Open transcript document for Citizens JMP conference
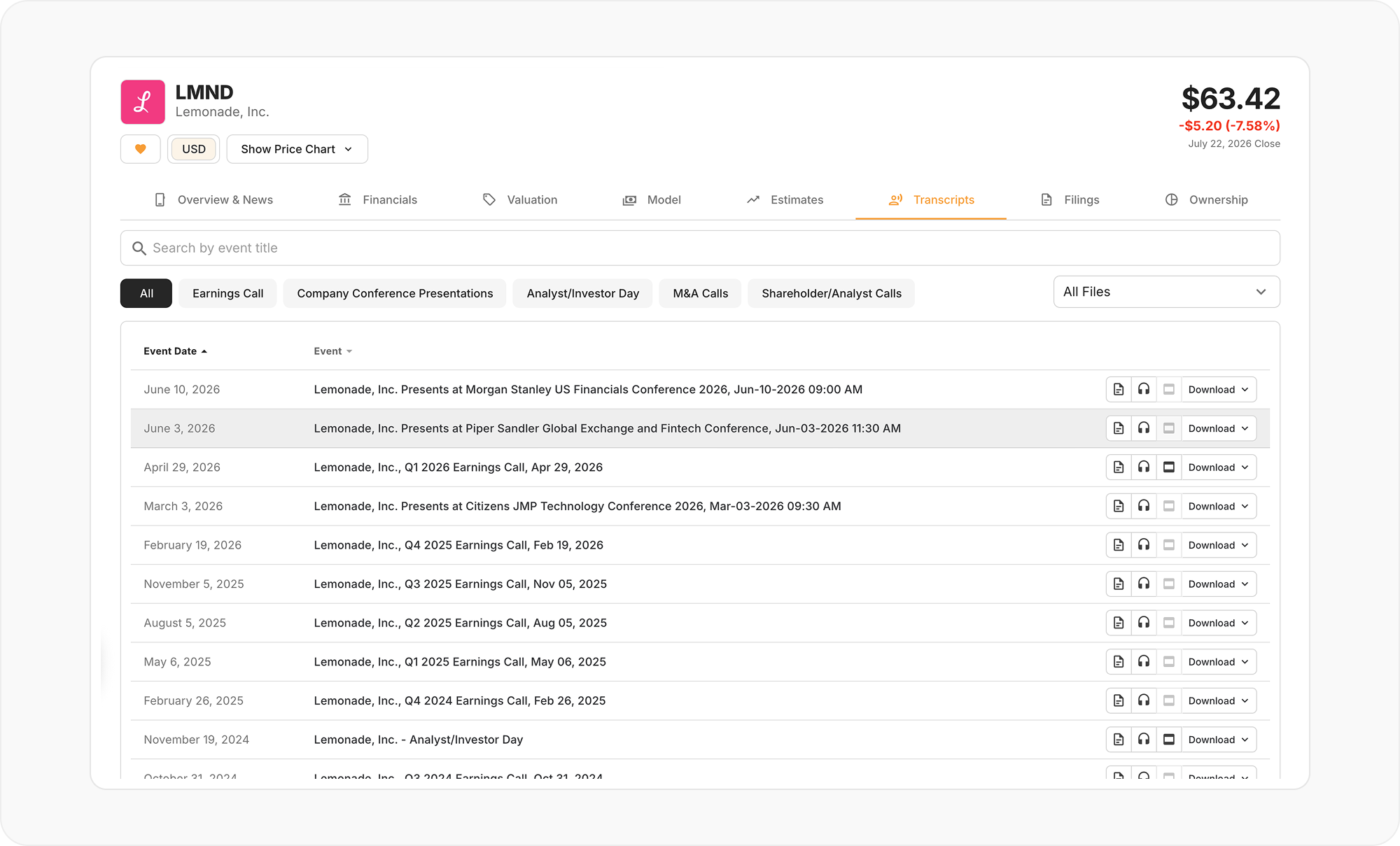 click(1119, 506)
